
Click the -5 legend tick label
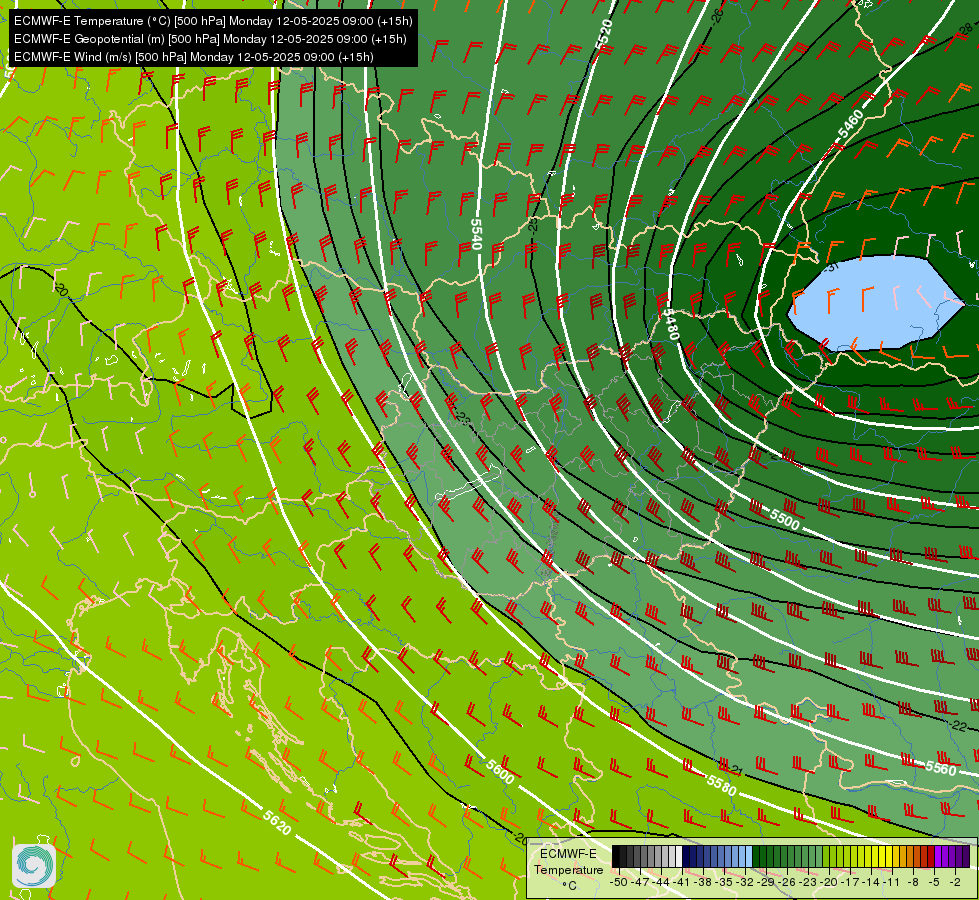[934, 882]
